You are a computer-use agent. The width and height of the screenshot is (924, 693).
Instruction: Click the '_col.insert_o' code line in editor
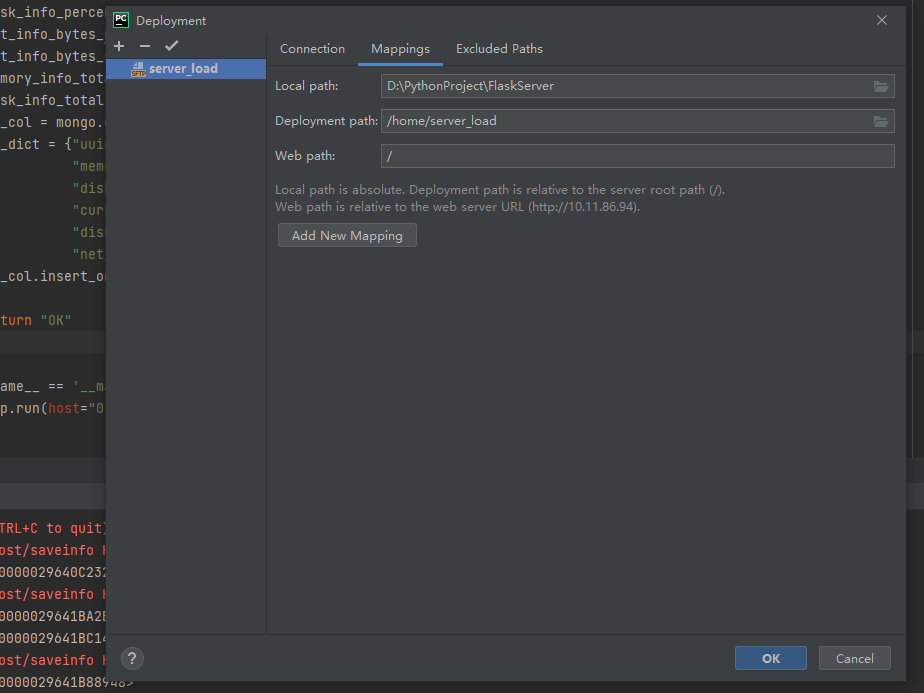52,276
